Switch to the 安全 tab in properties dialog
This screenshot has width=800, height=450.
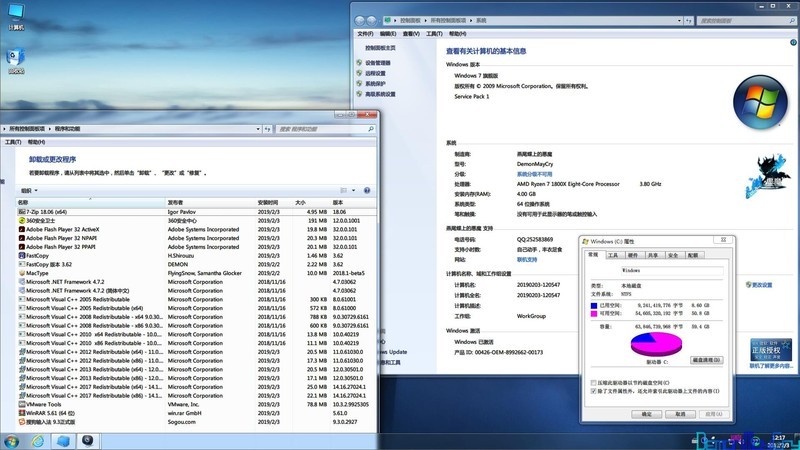coord(673,255)
